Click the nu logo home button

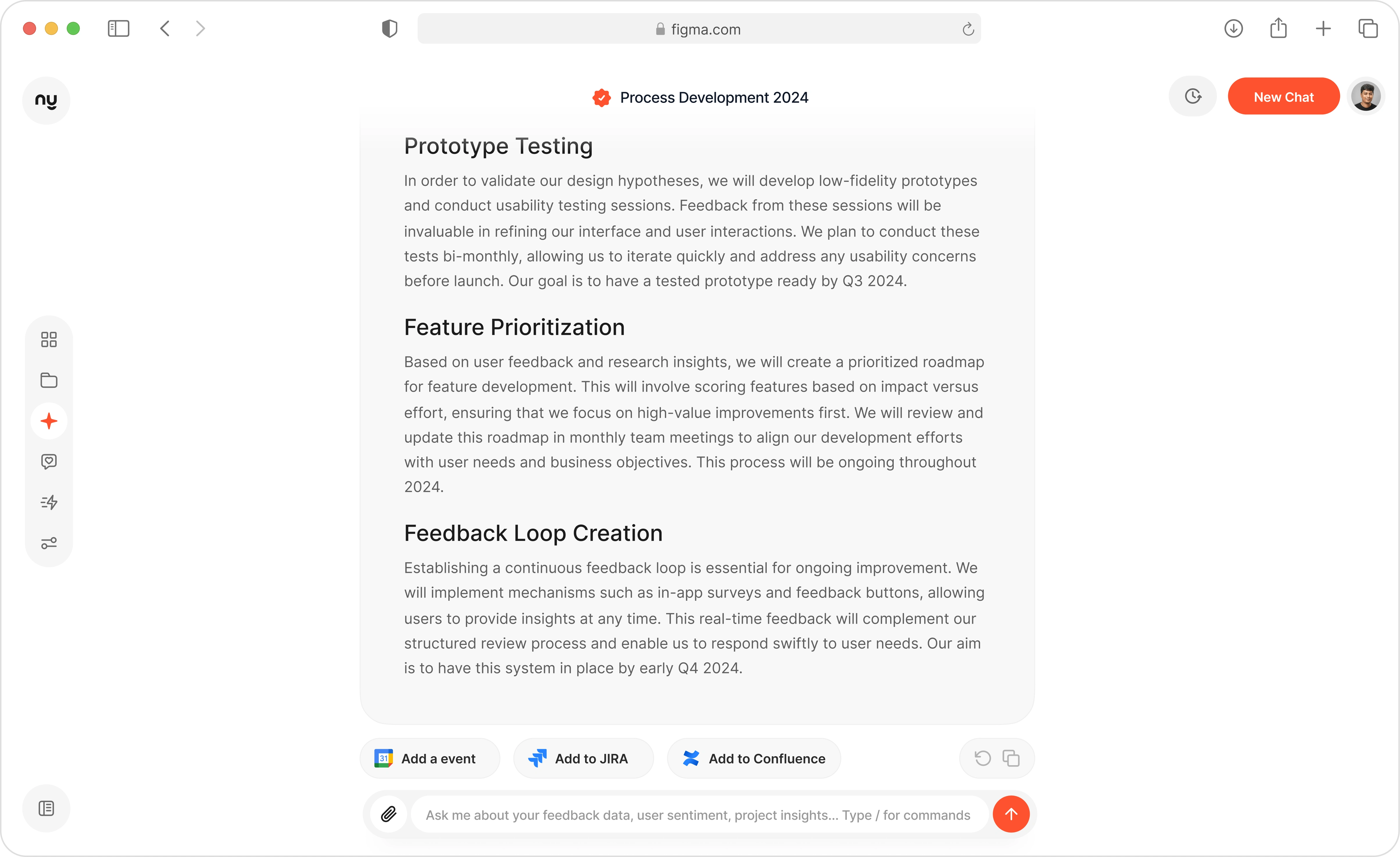(x=46, y=101)
